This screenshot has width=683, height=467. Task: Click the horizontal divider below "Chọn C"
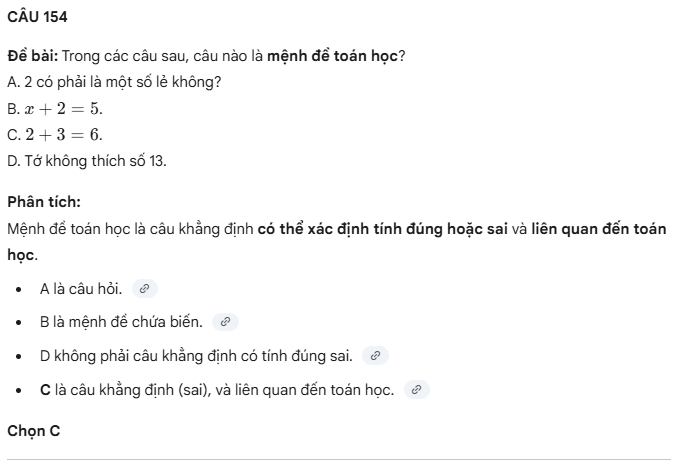[341, 459]
